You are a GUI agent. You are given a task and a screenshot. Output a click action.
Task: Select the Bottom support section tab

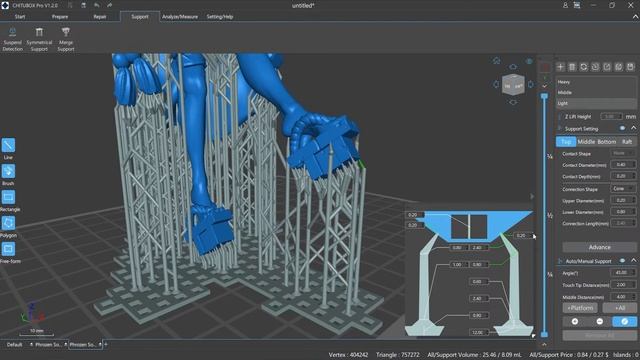coord(607,142)
